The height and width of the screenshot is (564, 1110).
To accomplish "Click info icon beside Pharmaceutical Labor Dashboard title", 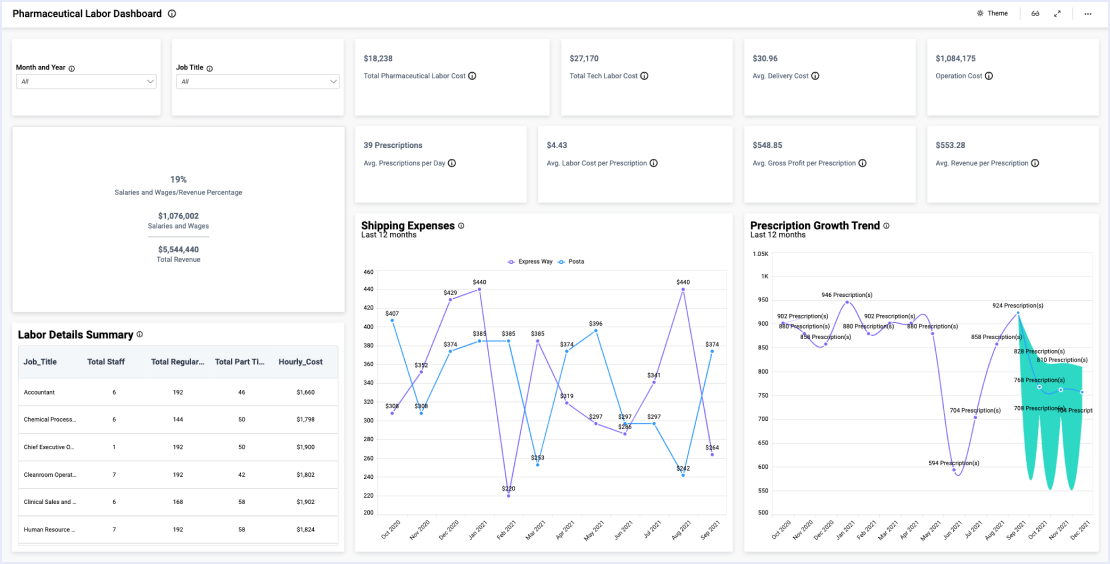I will coord(172,14).
